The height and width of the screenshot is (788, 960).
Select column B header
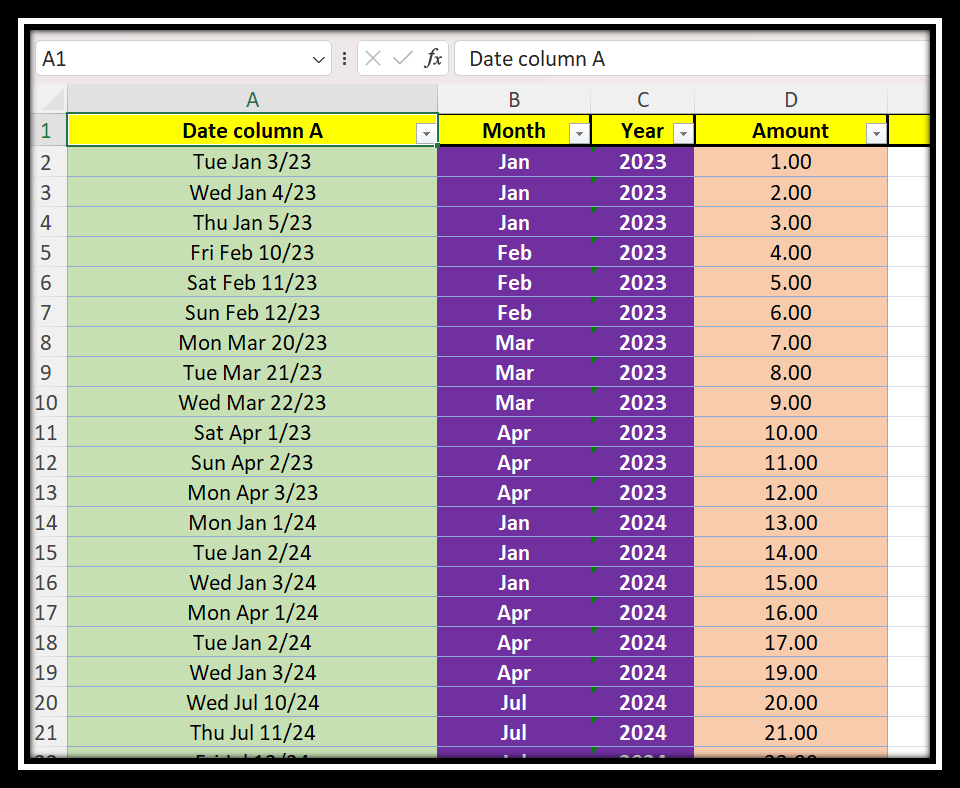[x=514, y=99]
